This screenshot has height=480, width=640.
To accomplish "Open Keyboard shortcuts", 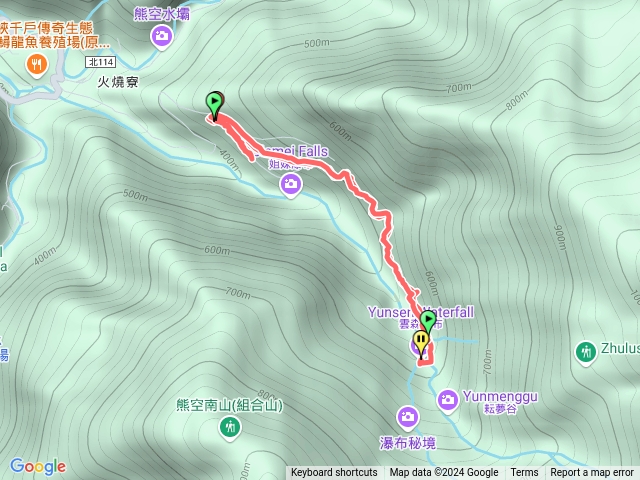I will point(334,472).
